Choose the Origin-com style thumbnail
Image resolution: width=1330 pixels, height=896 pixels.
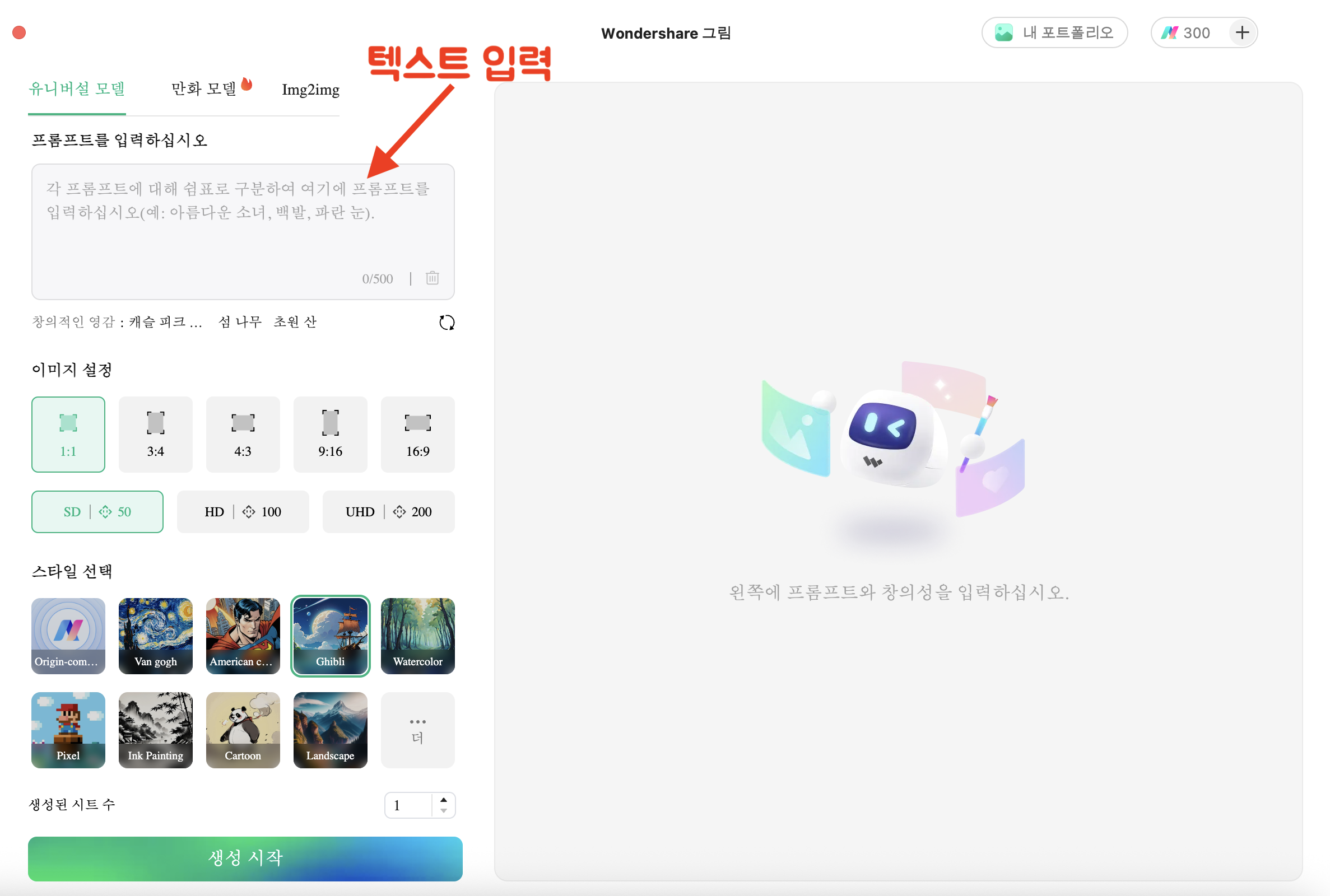point(68,636)
